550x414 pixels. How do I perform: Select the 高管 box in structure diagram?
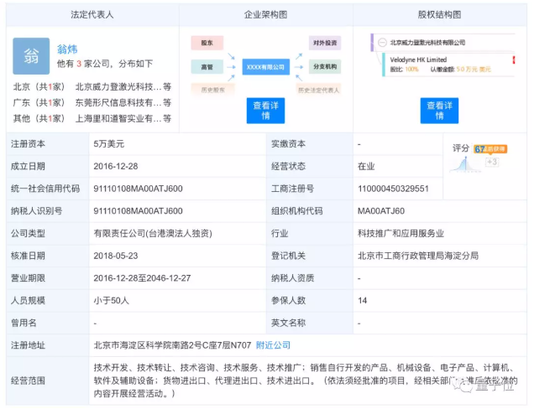(207, 67)
